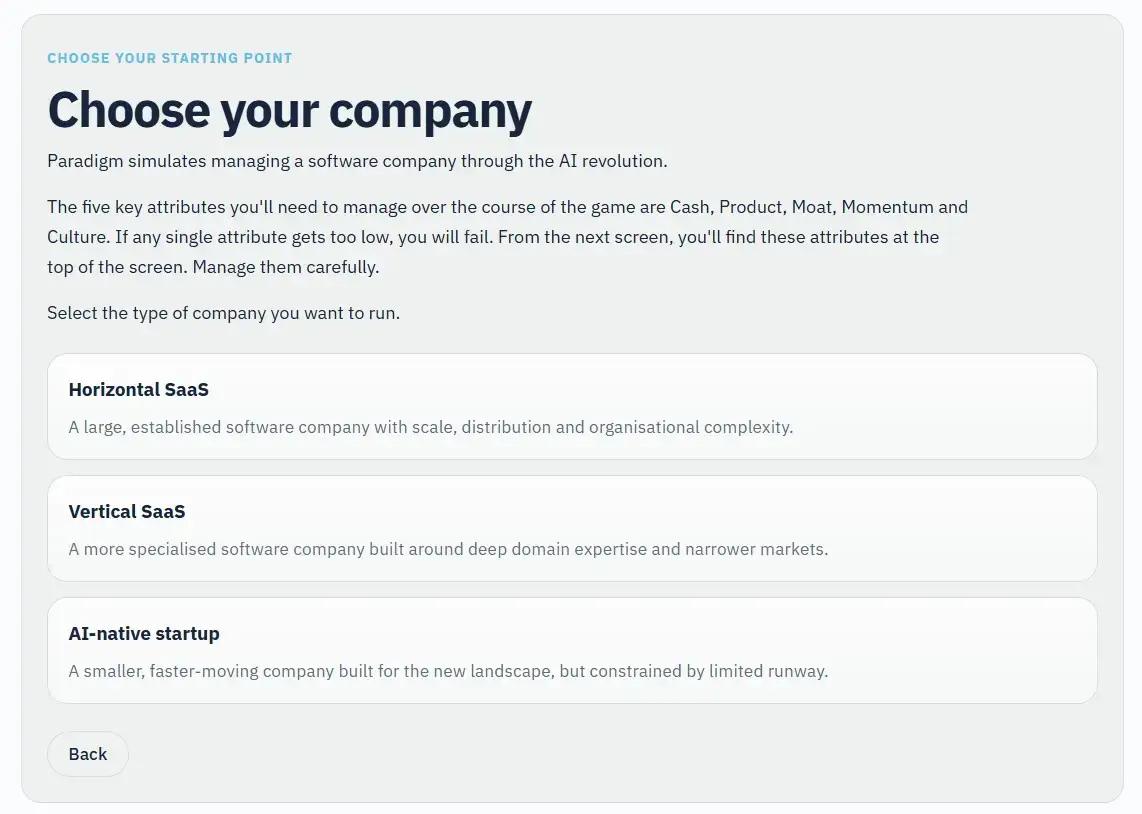Click the empty right area of AI-native startup card
This screenshot has width=1142, height=814.
click(961, 650)
